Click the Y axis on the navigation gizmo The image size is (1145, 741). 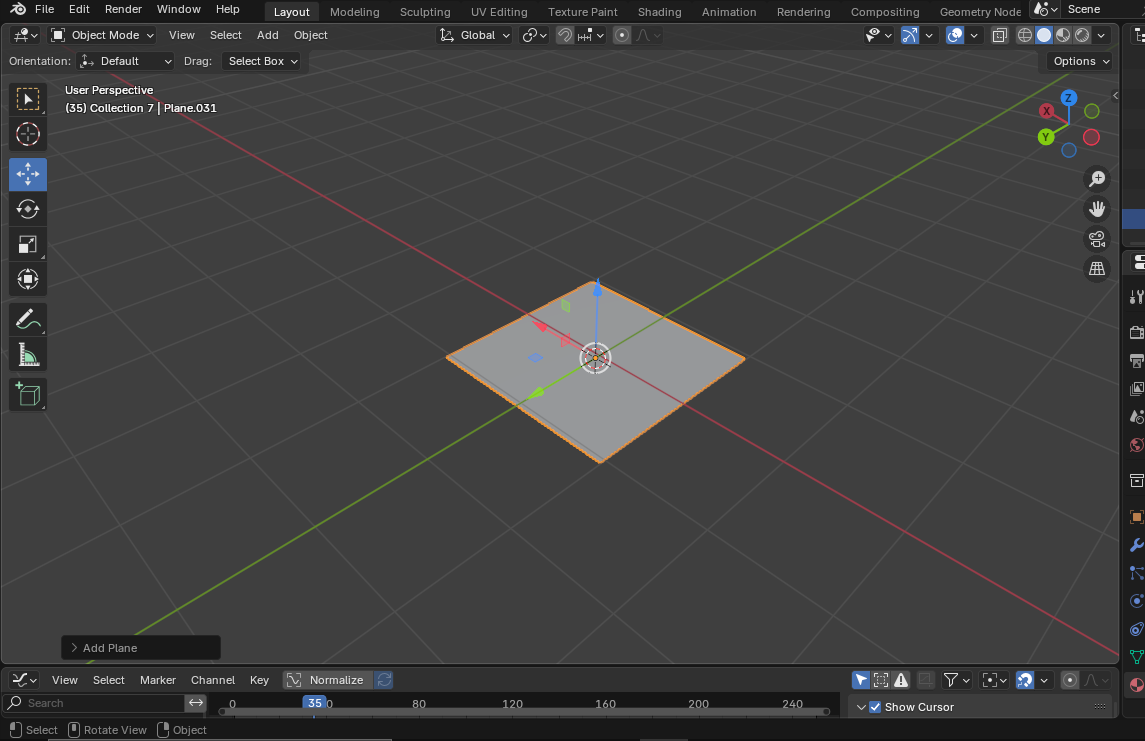pos(1046,137)
